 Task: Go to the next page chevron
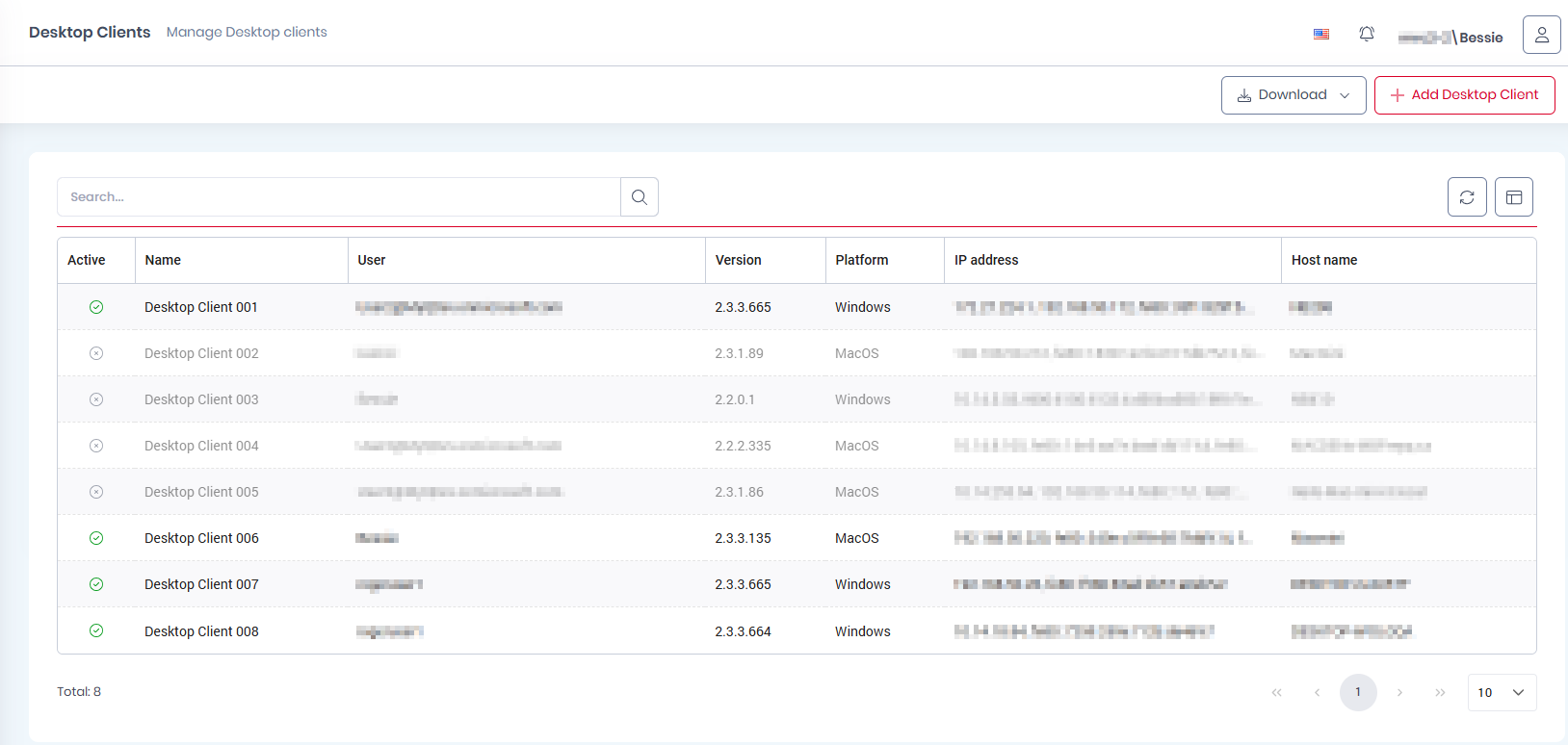[1399, 692]
